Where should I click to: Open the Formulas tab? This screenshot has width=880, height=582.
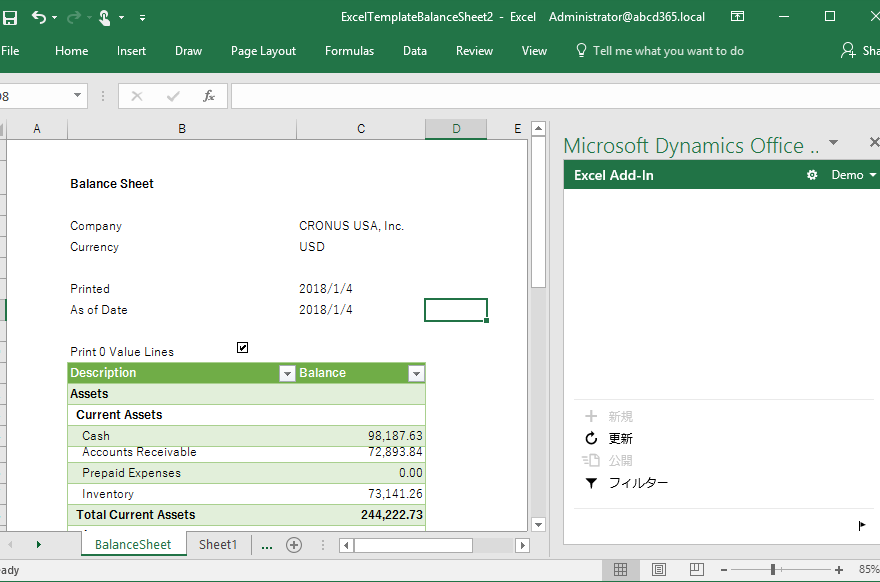[349, 51]
